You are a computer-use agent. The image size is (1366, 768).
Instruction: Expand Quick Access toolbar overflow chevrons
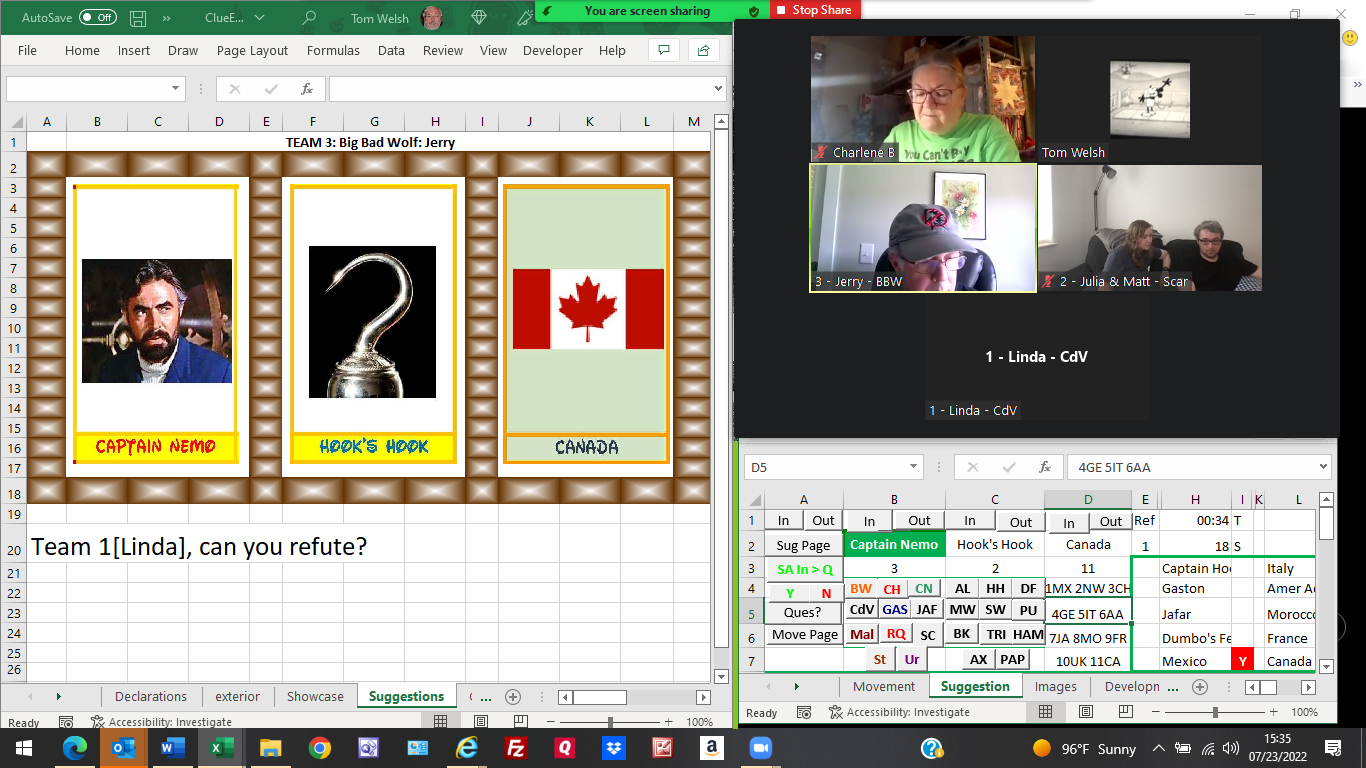pyautogui.click(x=166, y=18)
